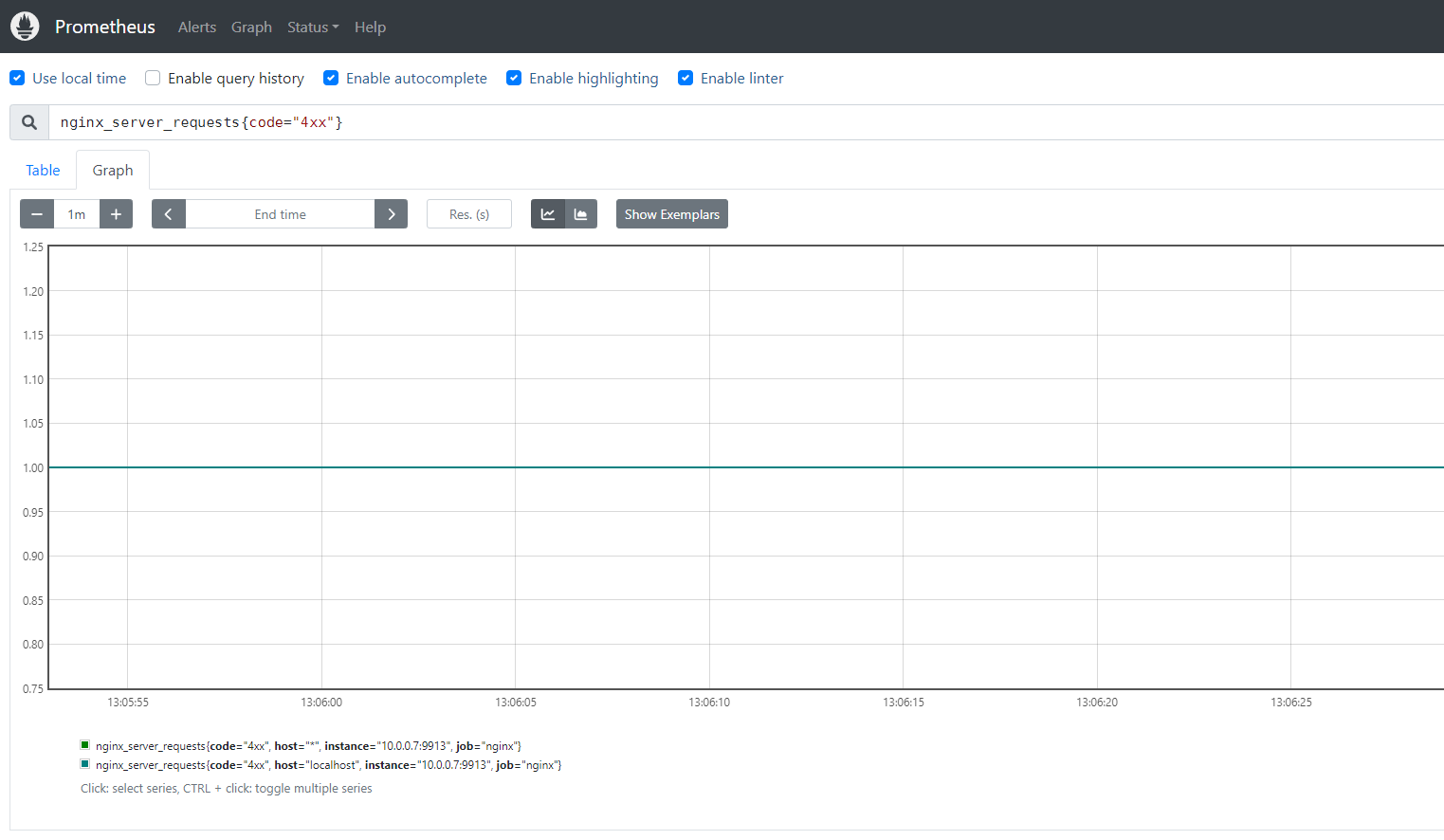The width and height of the screenshot is (1444, 840).
Task: Click the Prometheus brand title
Action: 105,27
